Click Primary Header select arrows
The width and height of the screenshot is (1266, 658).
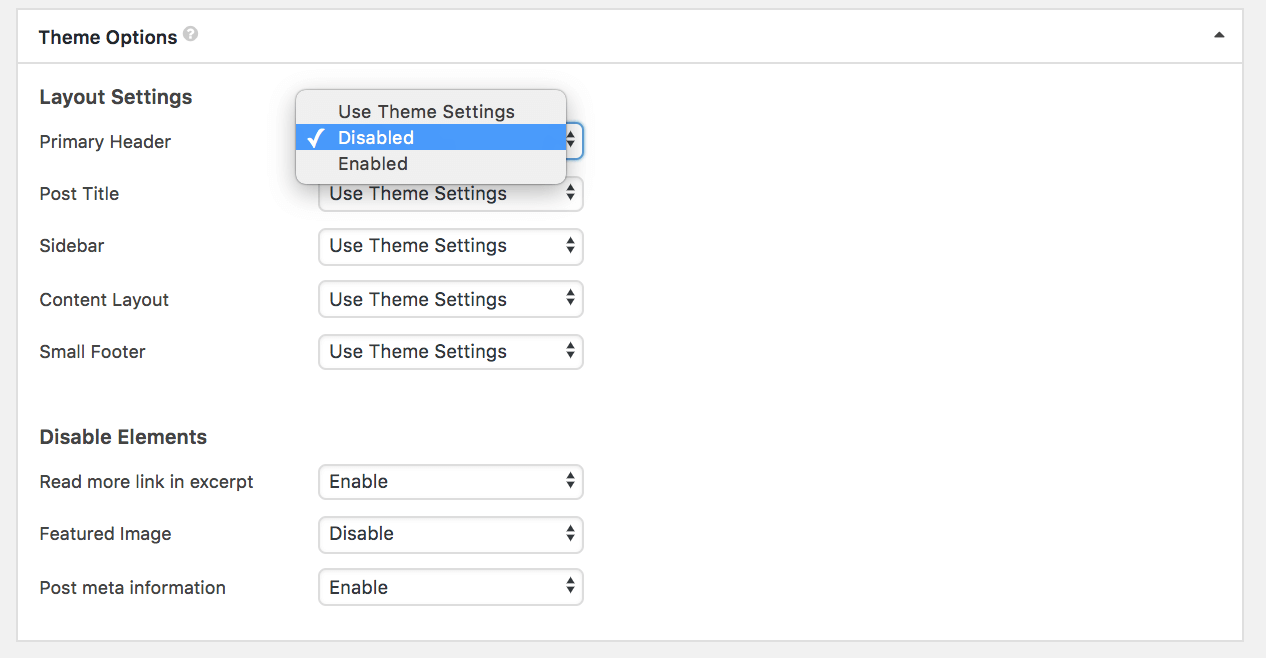pyautogui.click(x=572, y=141)
